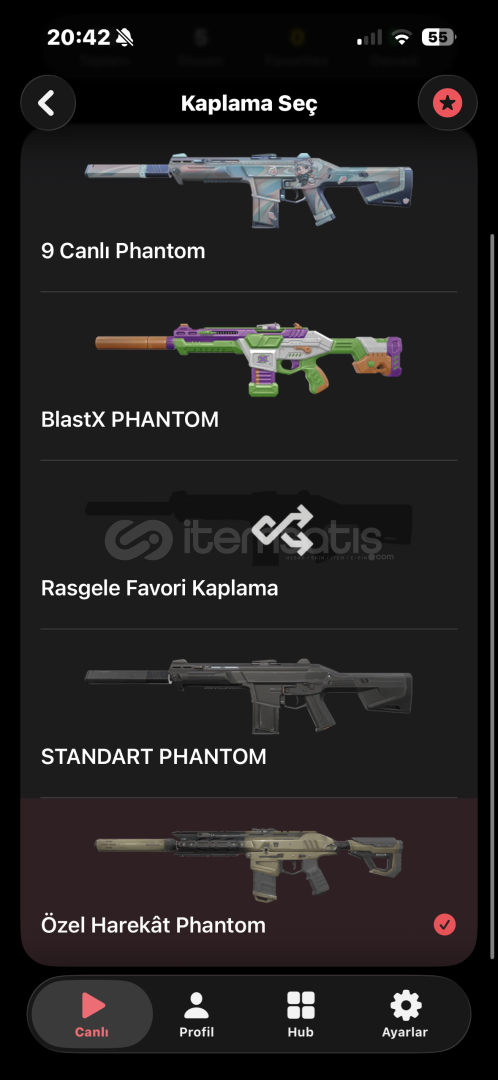Image resolution: width=498 pixels, height=1080 pixels.
Task: Click the vertical scrollbar on the right edge
Action: [x=492, y=596]
